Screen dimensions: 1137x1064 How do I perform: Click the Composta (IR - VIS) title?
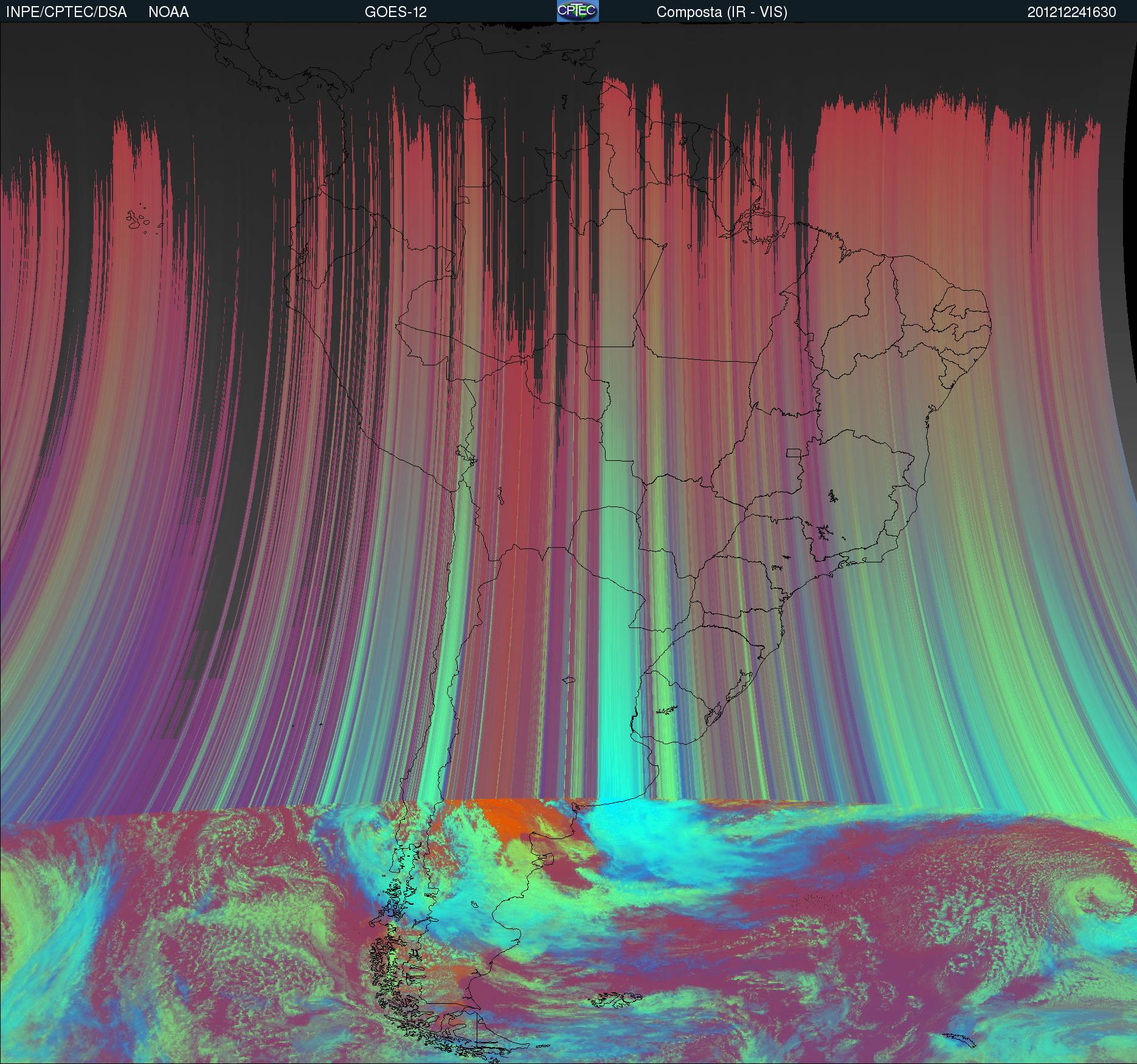pyautogui.click(x=722, y=12)
